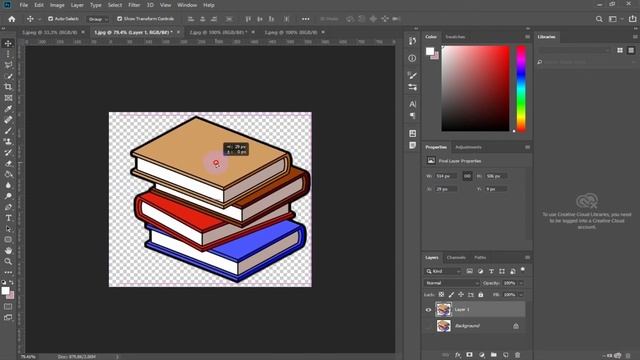Open the layer Kind filter dropdown

443,271
